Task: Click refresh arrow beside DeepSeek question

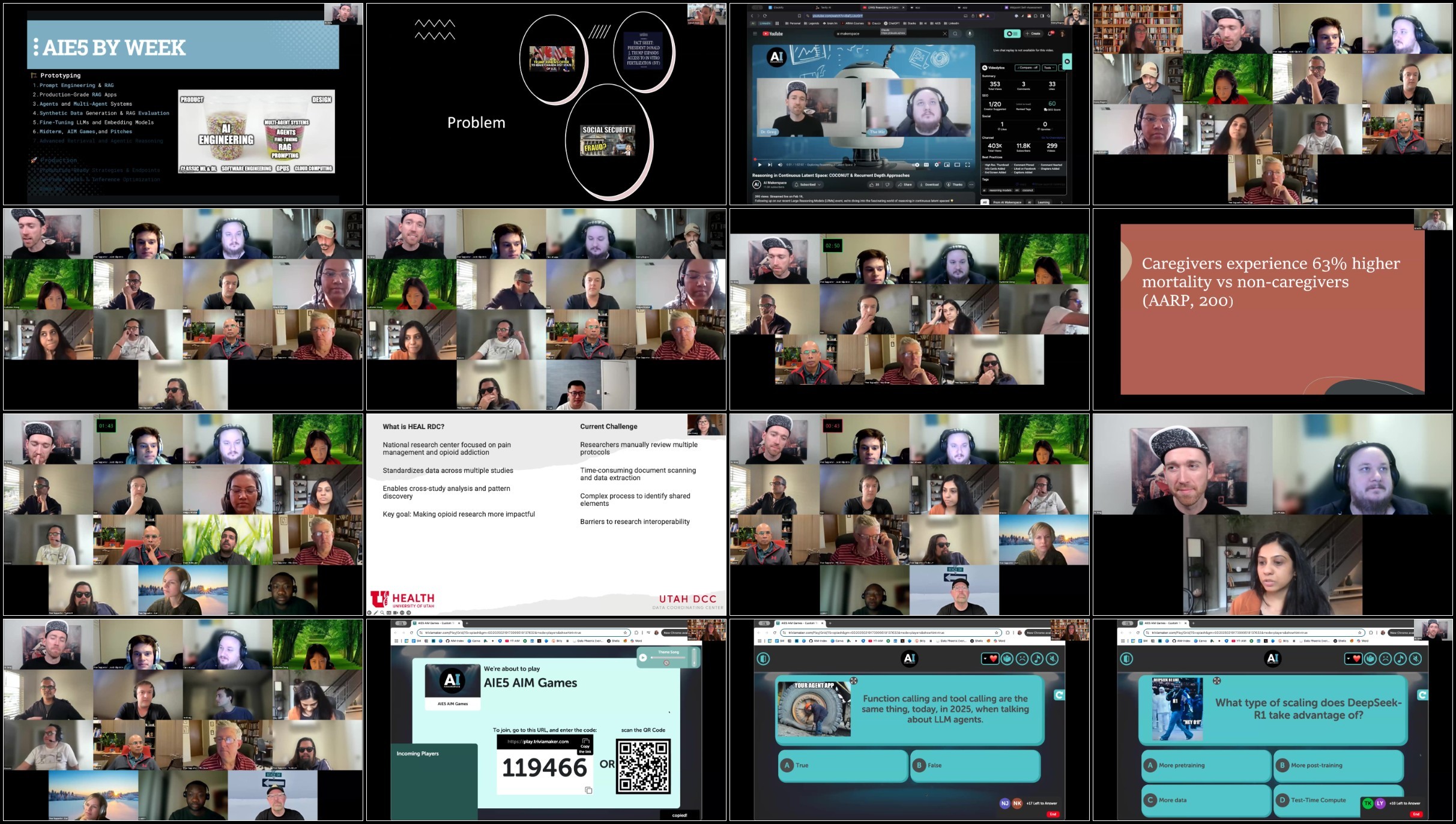Action: pos(1422,695)
